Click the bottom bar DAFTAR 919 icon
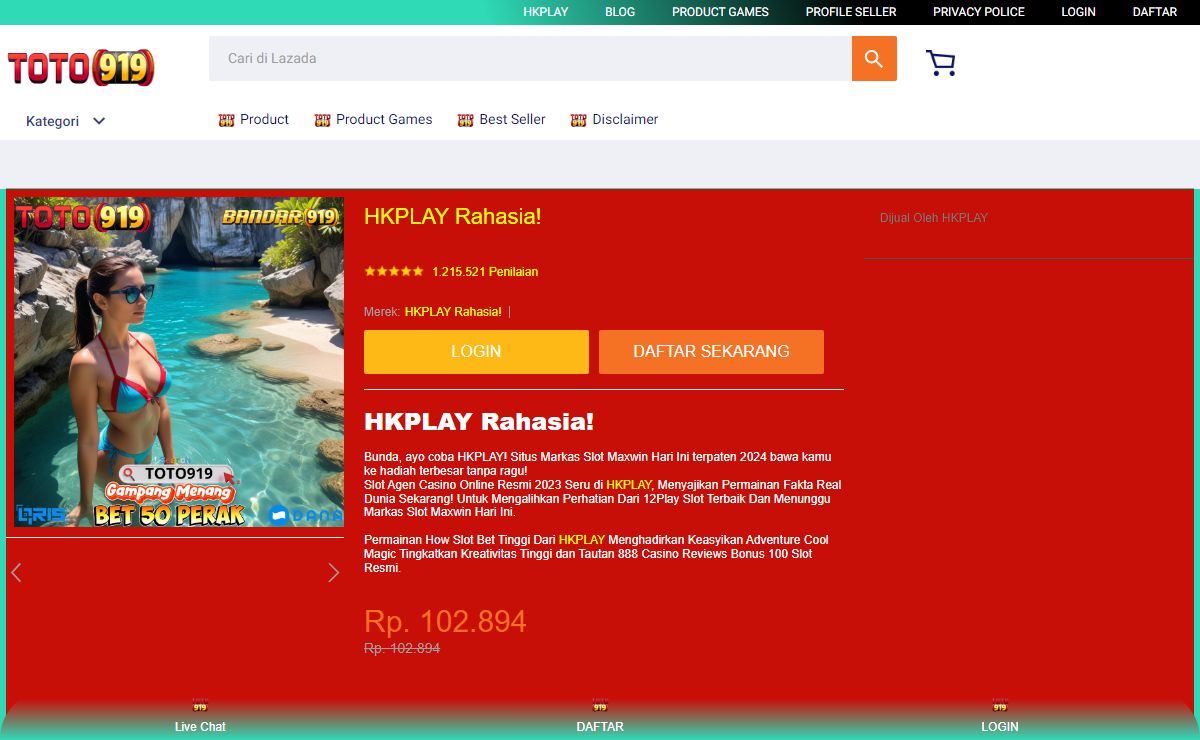Viewport: 1200px width, 740px height. 600,706
